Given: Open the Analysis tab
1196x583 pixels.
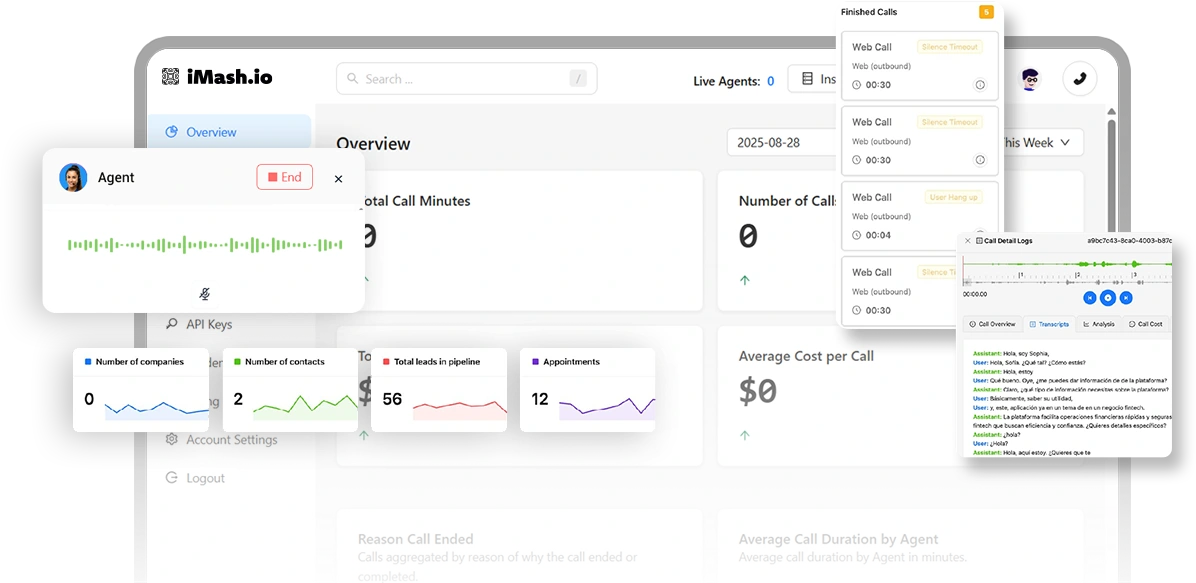Looking at the screenshot, I should [1098, 324].
